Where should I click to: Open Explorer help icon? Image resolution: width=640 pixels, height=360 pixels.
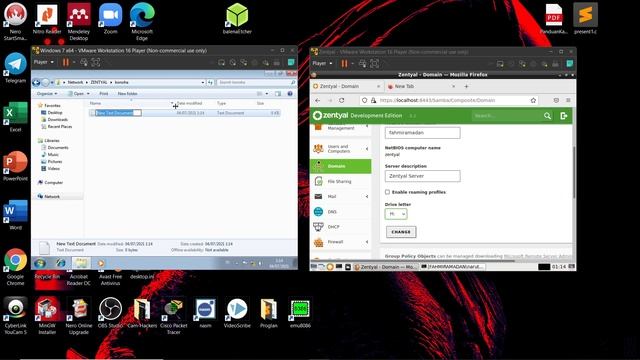(x=290, y=93)
